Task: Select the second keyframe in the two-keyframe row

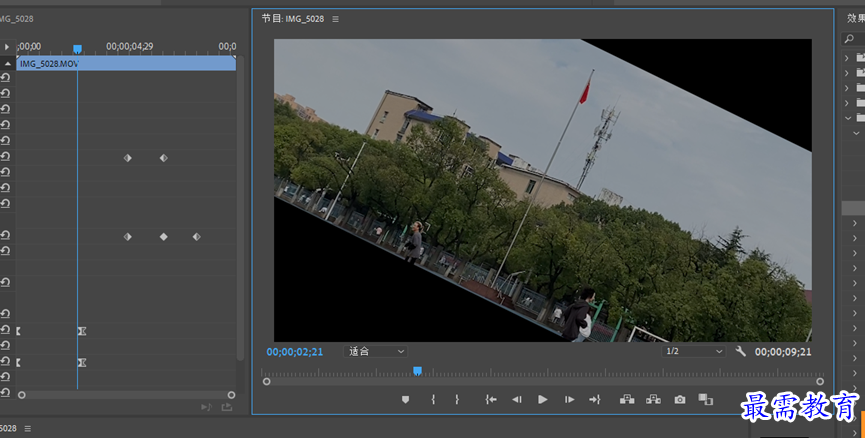Action: pyautogui.click(x=163, y=158)
